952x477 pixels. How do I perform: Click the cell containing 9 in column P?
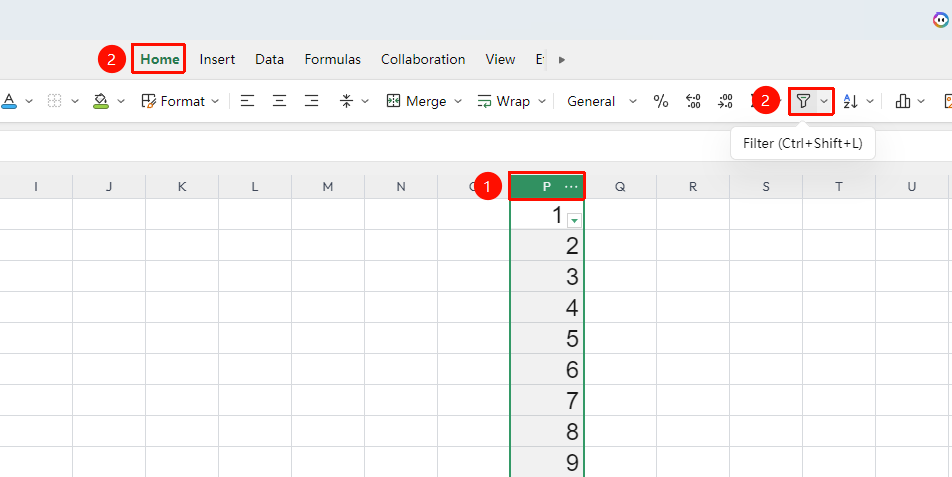tap(547, 462)
